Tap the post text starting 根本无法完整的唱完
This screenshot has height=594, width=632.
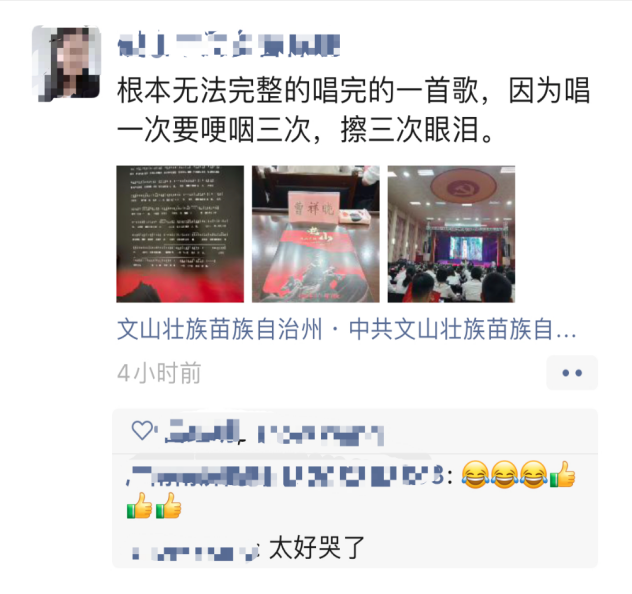354,110
